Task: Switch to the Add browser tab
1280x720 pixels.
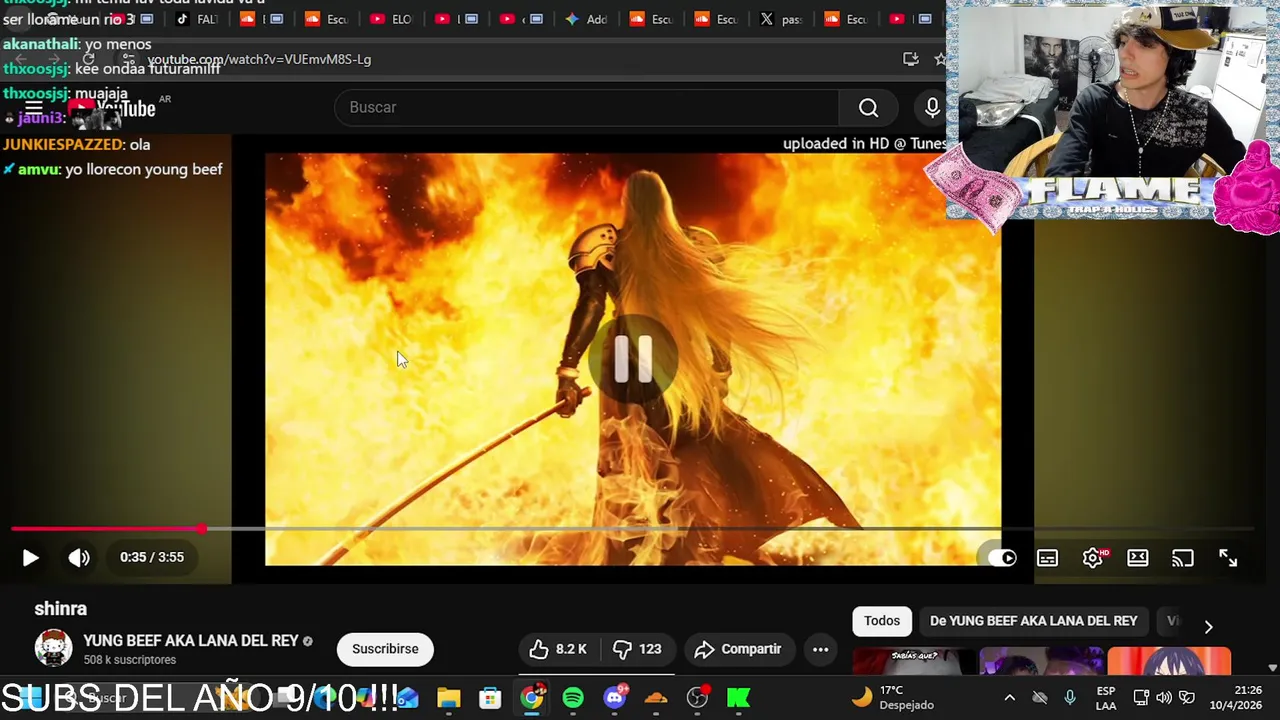Action: tap(585, 19)
